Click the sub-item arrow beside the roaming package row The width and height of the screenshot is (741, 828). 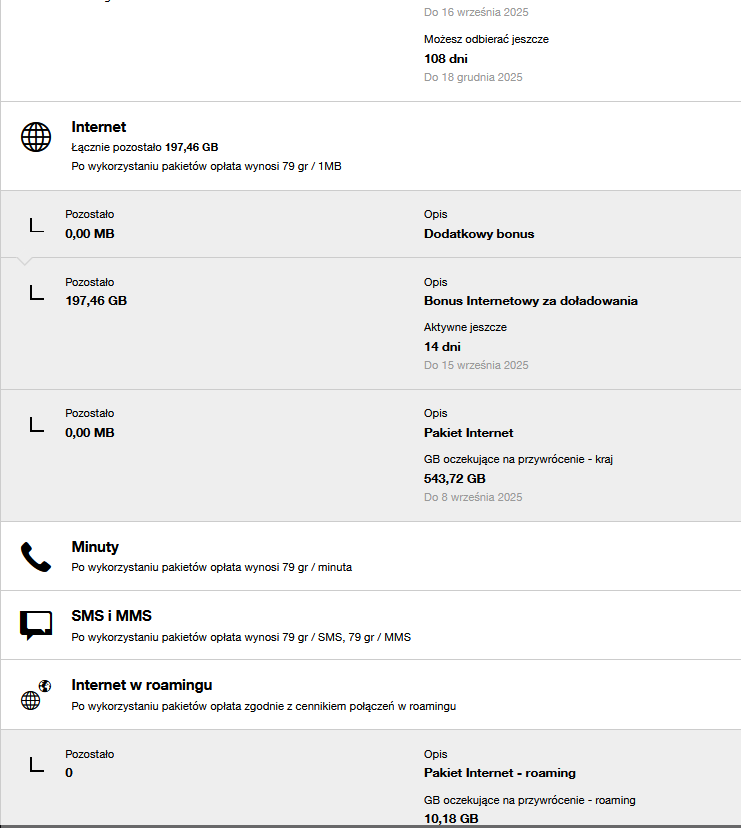click(x=37, y=765)
